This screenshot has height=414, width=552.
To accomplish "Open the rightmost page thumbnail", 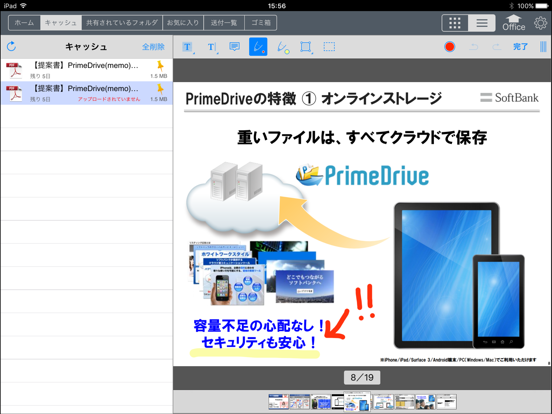I will tap(446, 402).
